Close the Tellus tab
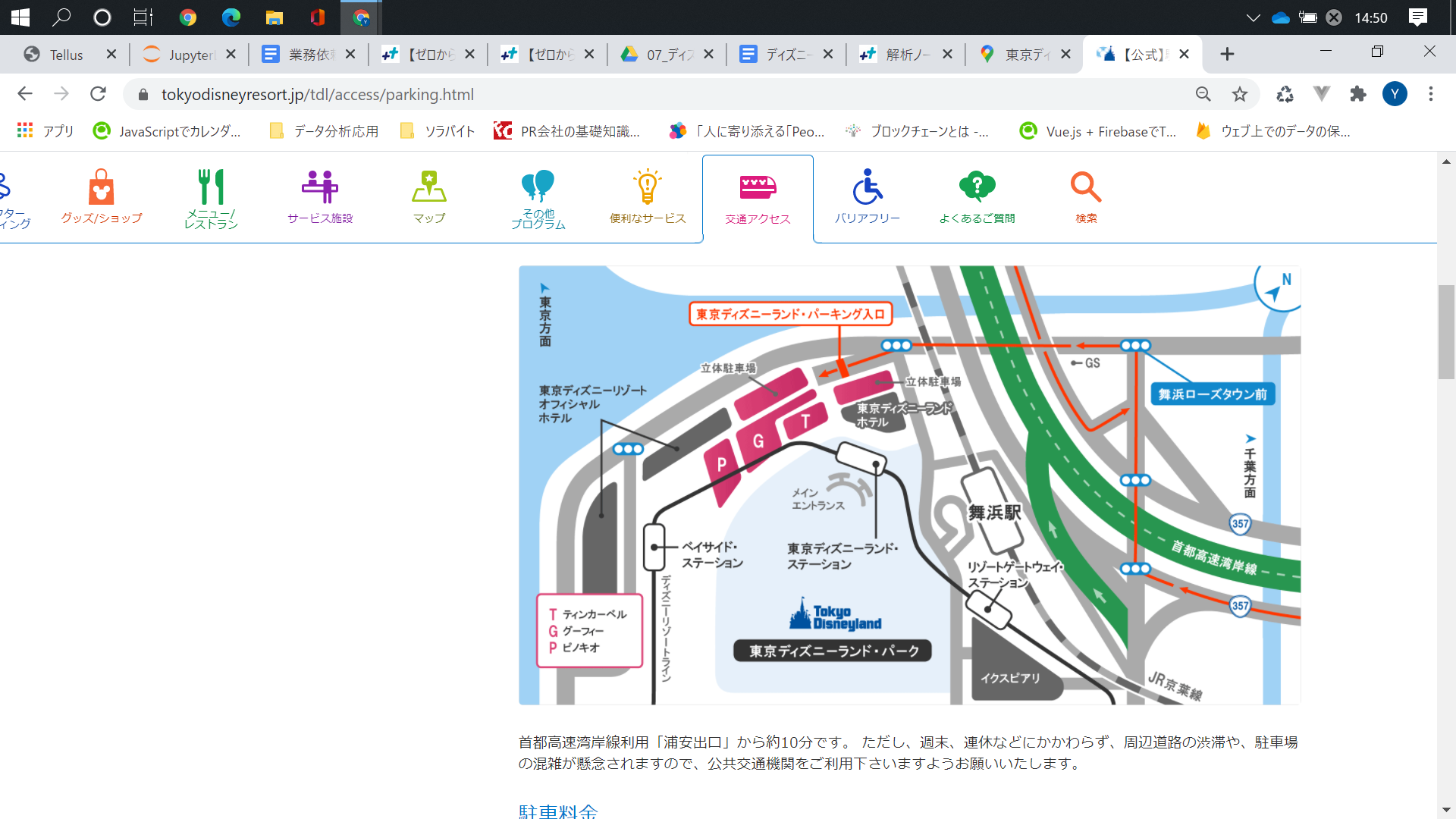This screenshot has height=819, width=1456. point(111,55)
